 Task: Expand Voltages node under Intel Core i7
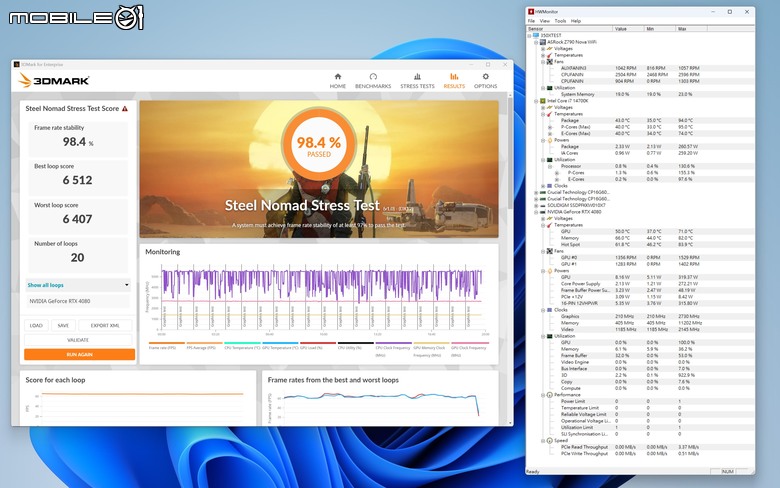tap(543, 107)
